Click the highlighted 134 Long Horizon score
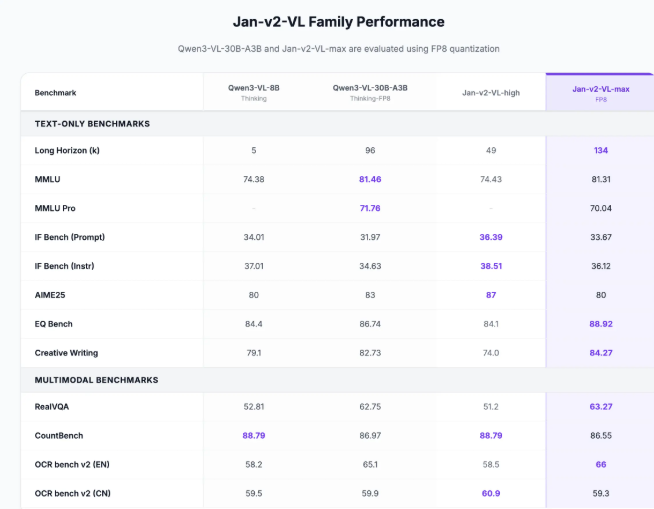Image resolution: width=654 pixels, height=509 pixels. [x=600, y=150]
